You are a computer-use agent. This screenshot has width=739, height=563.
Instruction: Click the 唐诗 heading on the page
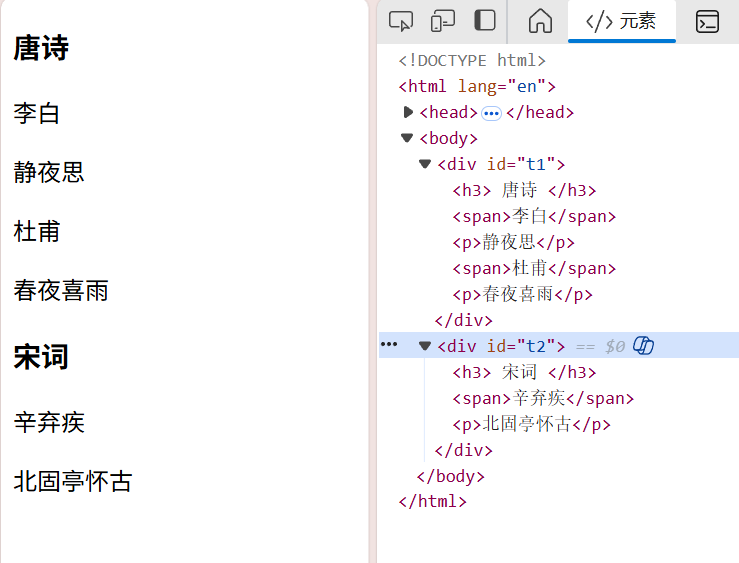[41, 48]
